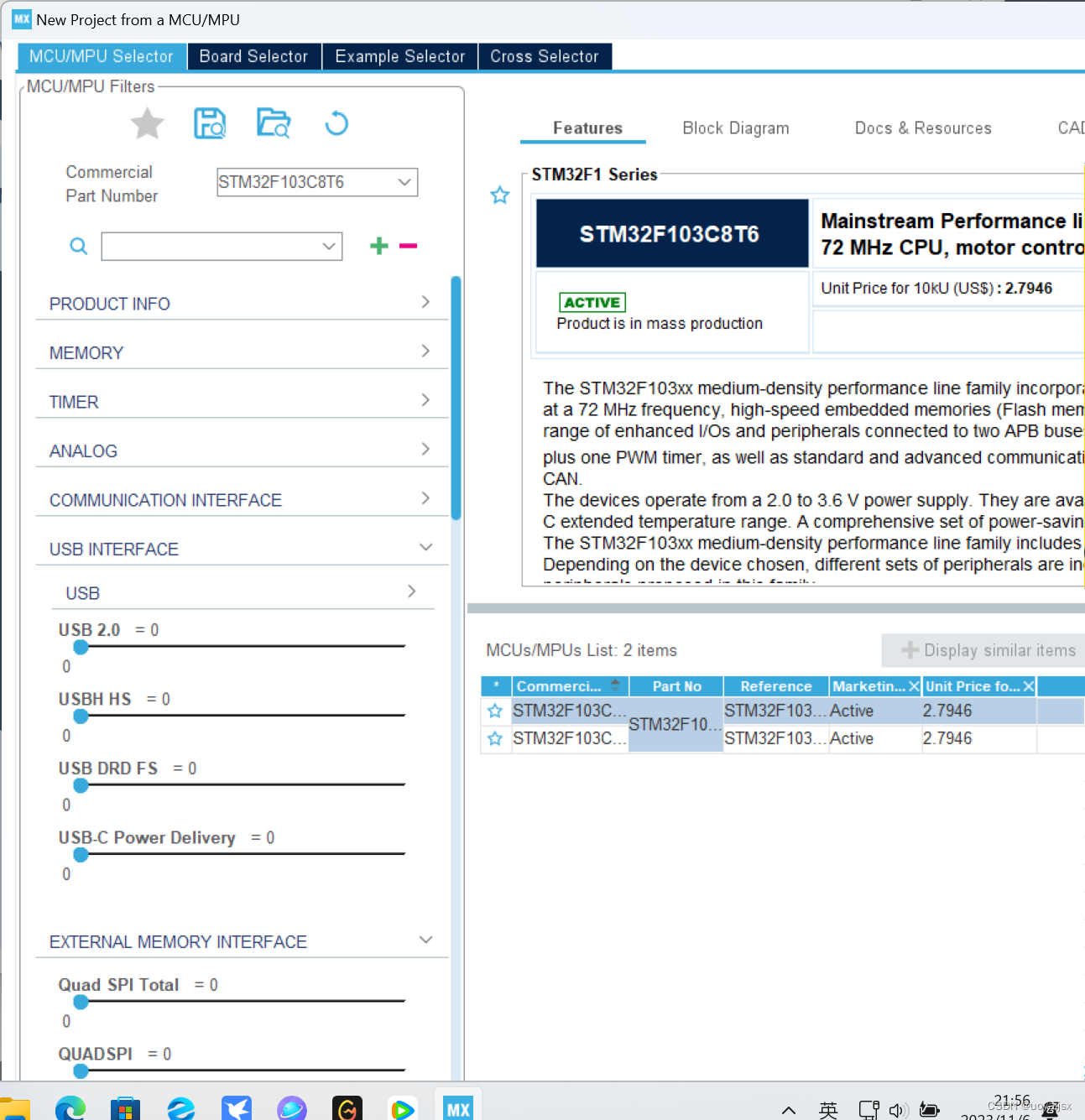Click the STM32F103C8T6 title banner

click(672, 233)
